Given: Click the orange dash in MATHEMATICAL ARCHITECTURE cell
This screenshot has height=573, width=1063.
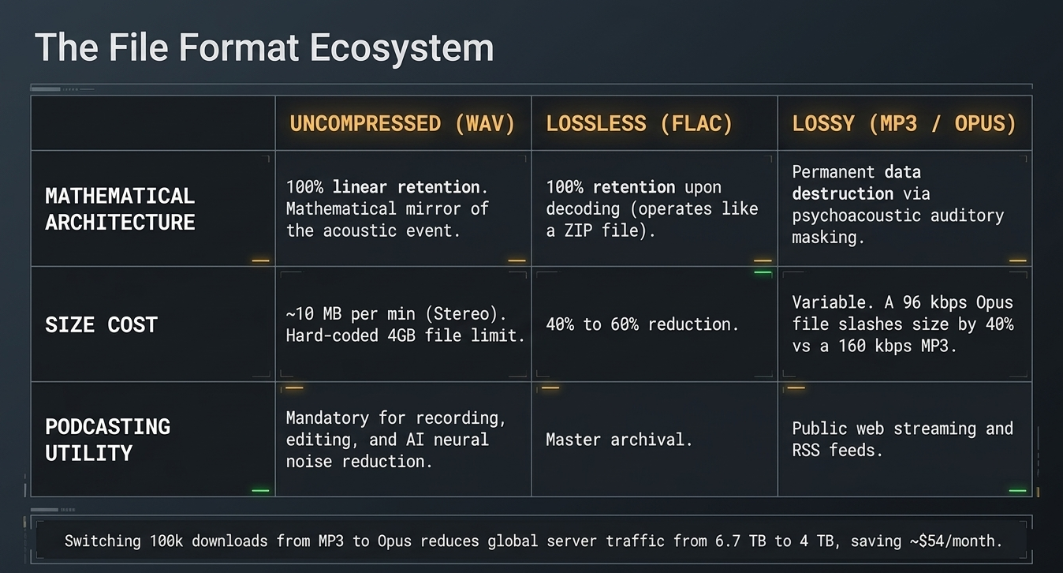Looking at the screenshot, I should point(260,260).
